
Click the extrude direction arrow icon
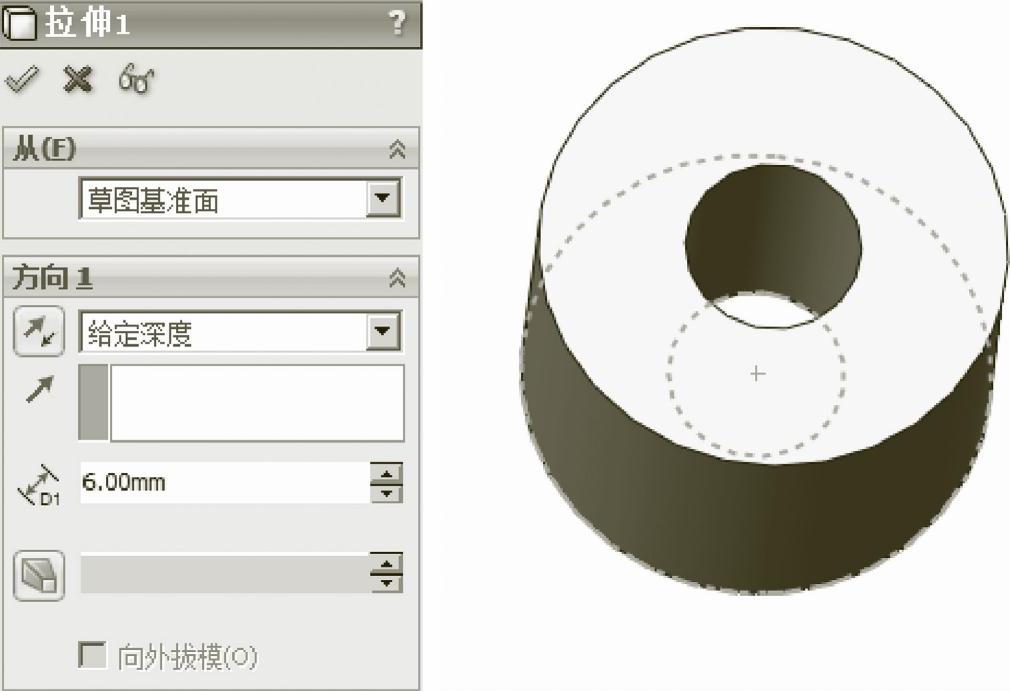tap(39, 389)
